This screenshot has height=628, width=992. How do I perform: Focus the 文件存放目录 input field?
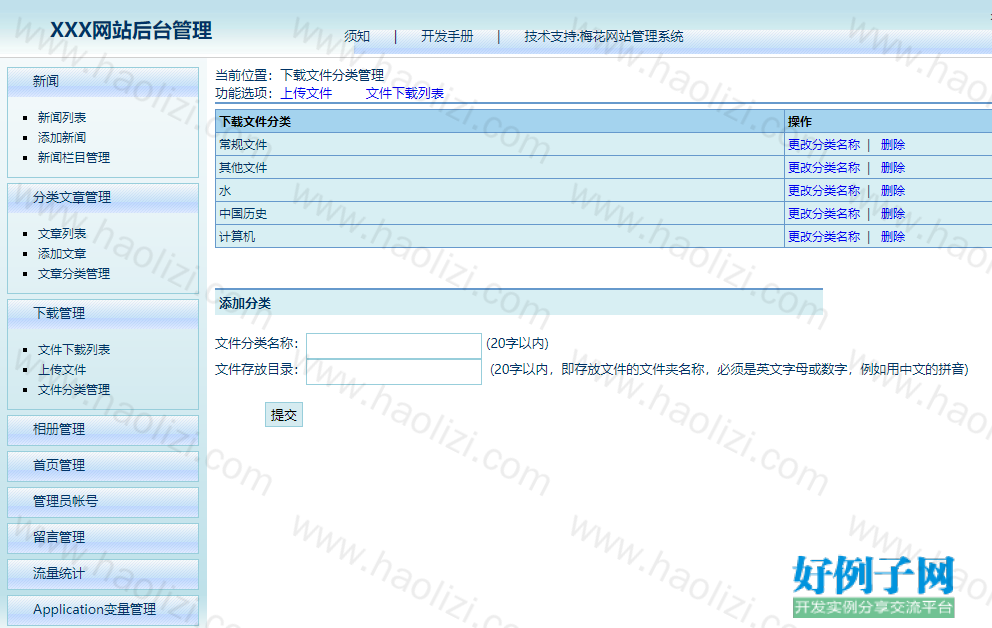coord(394,371)
